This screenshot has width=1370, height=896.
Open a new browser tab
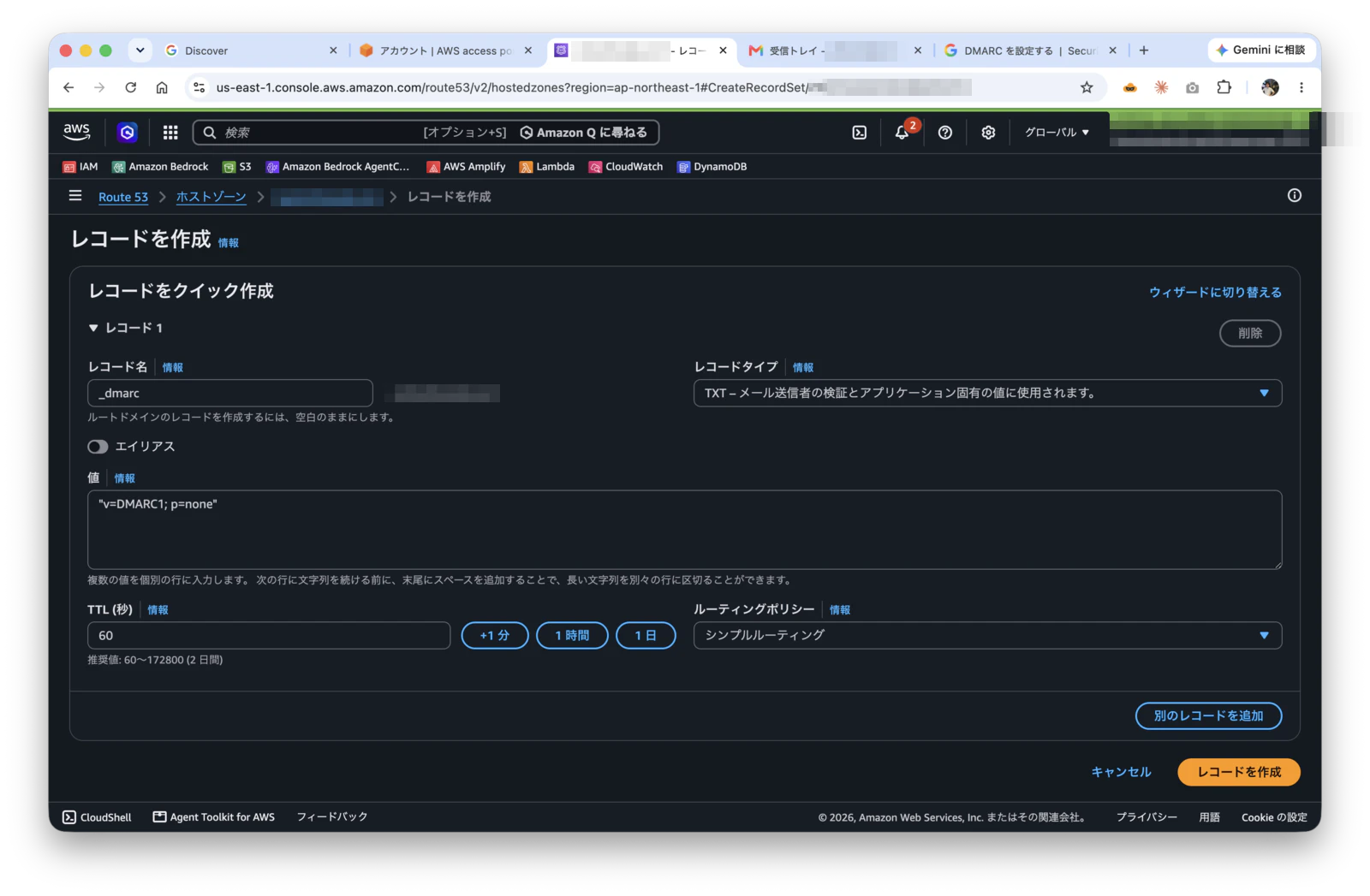tap(1143, 50)
